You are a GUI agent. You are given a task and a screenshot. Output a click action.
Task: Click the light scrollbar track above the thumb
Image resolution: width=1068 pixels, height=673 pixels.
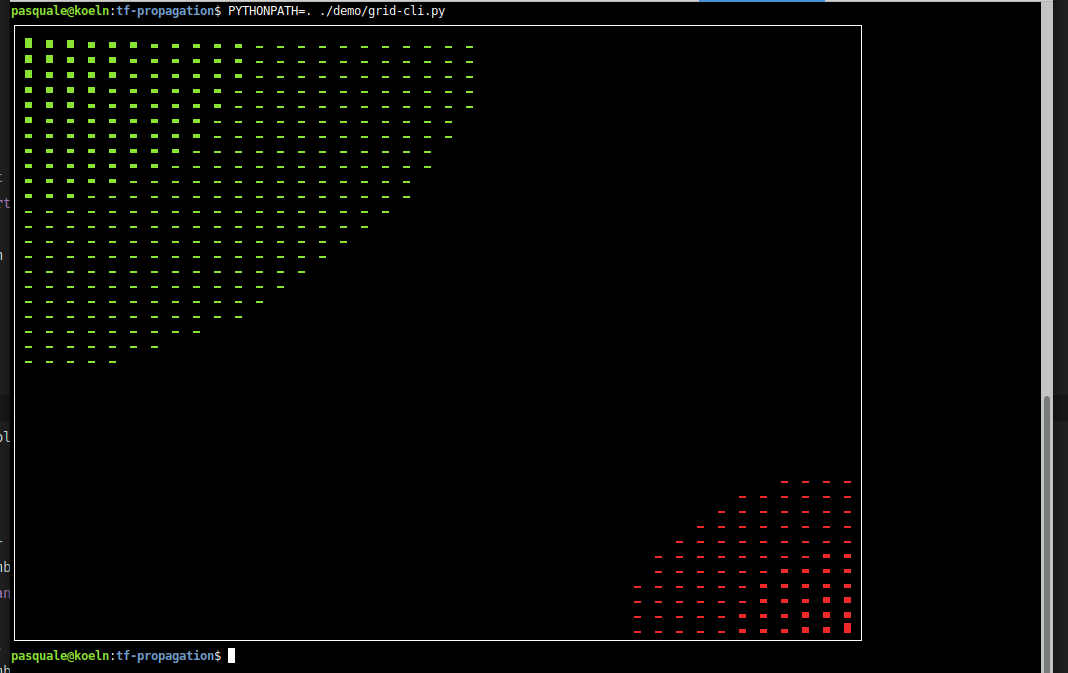pos(1047,200)
